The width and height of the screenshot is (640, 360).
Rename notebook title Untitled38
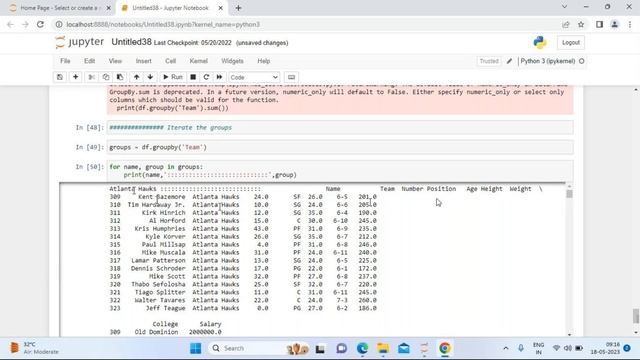point(131,42)
